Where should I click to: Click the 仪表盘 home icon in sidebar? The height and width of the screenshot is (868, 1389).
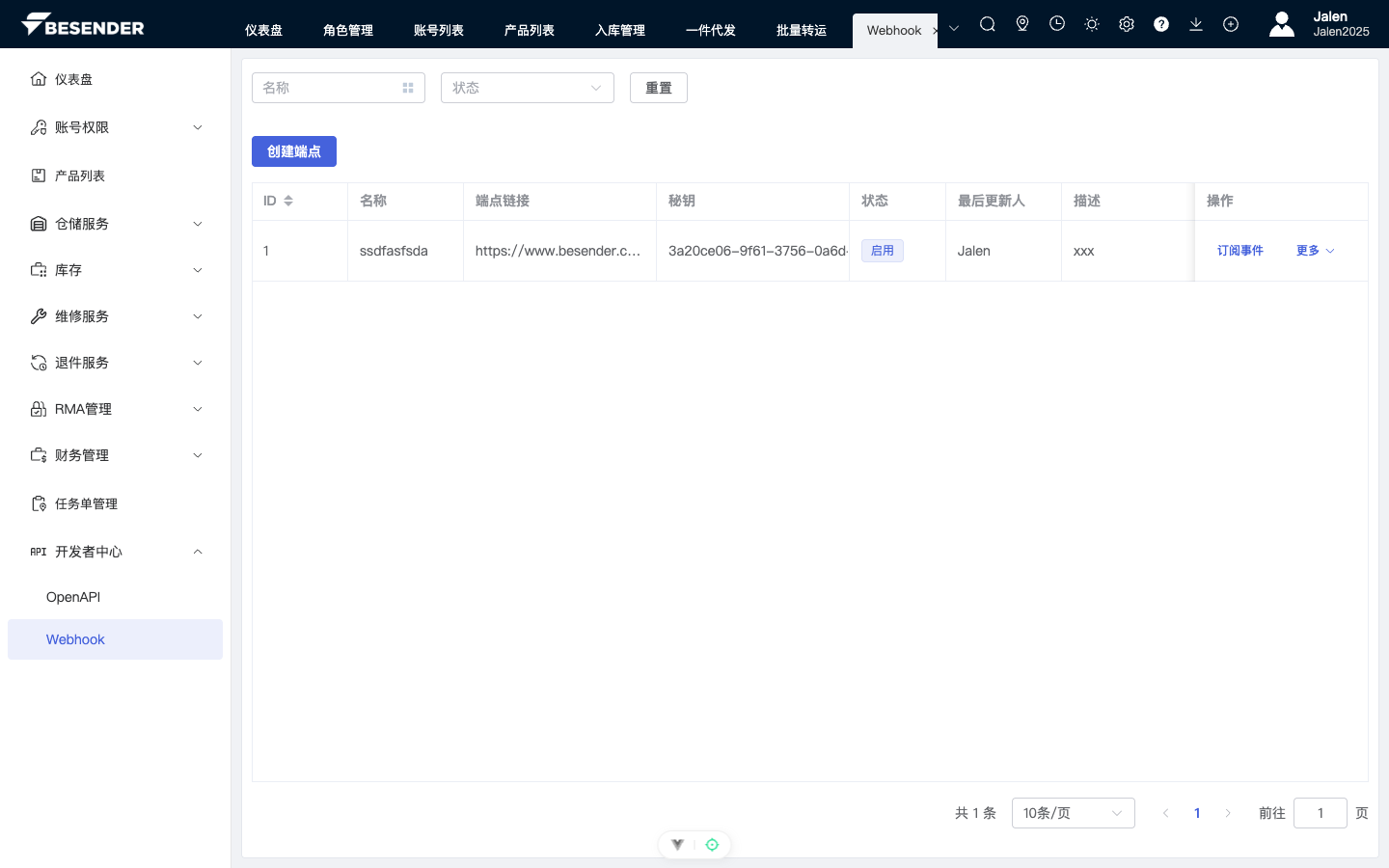tap(39, 79)
